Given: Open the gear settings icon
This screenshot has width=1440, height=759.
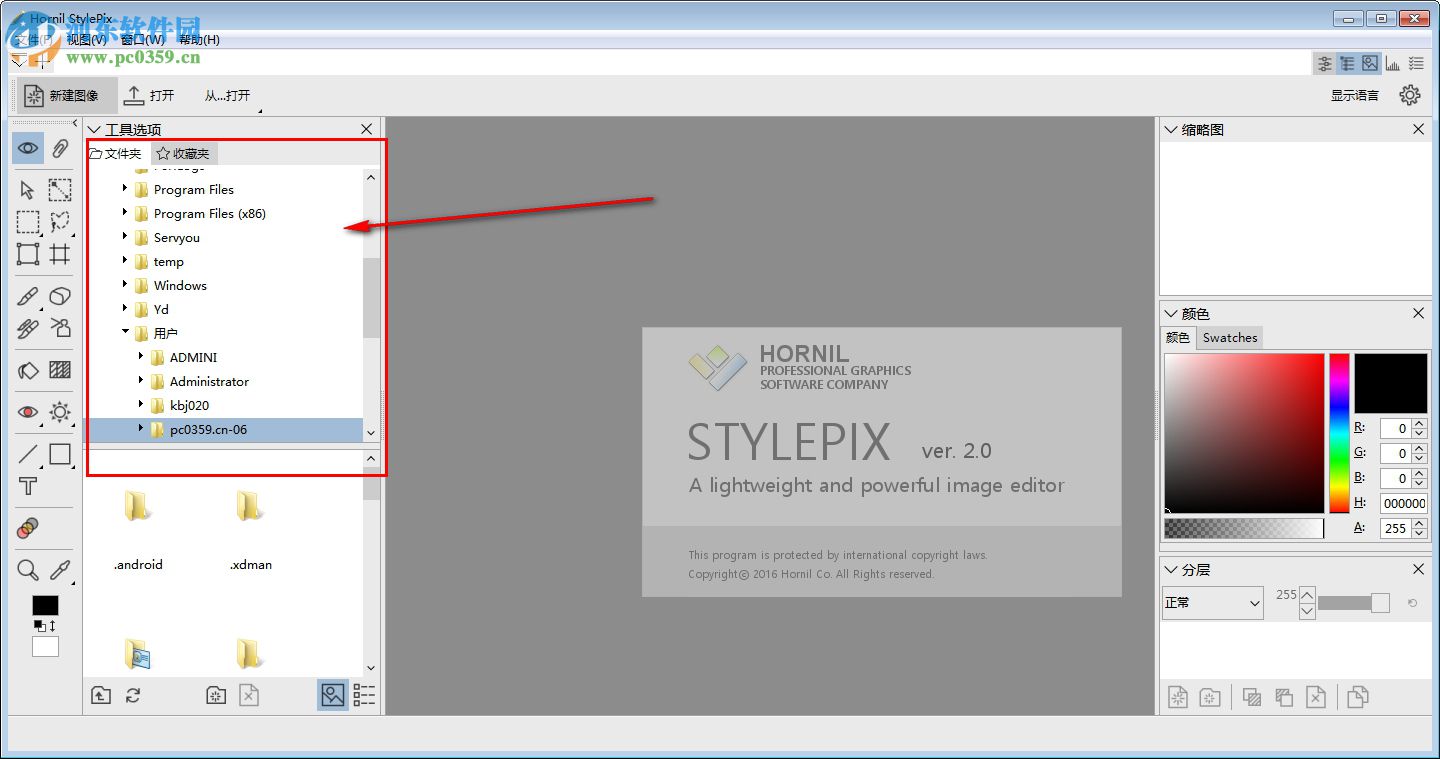Looking at the screenshot, I should click(1410, 95).
